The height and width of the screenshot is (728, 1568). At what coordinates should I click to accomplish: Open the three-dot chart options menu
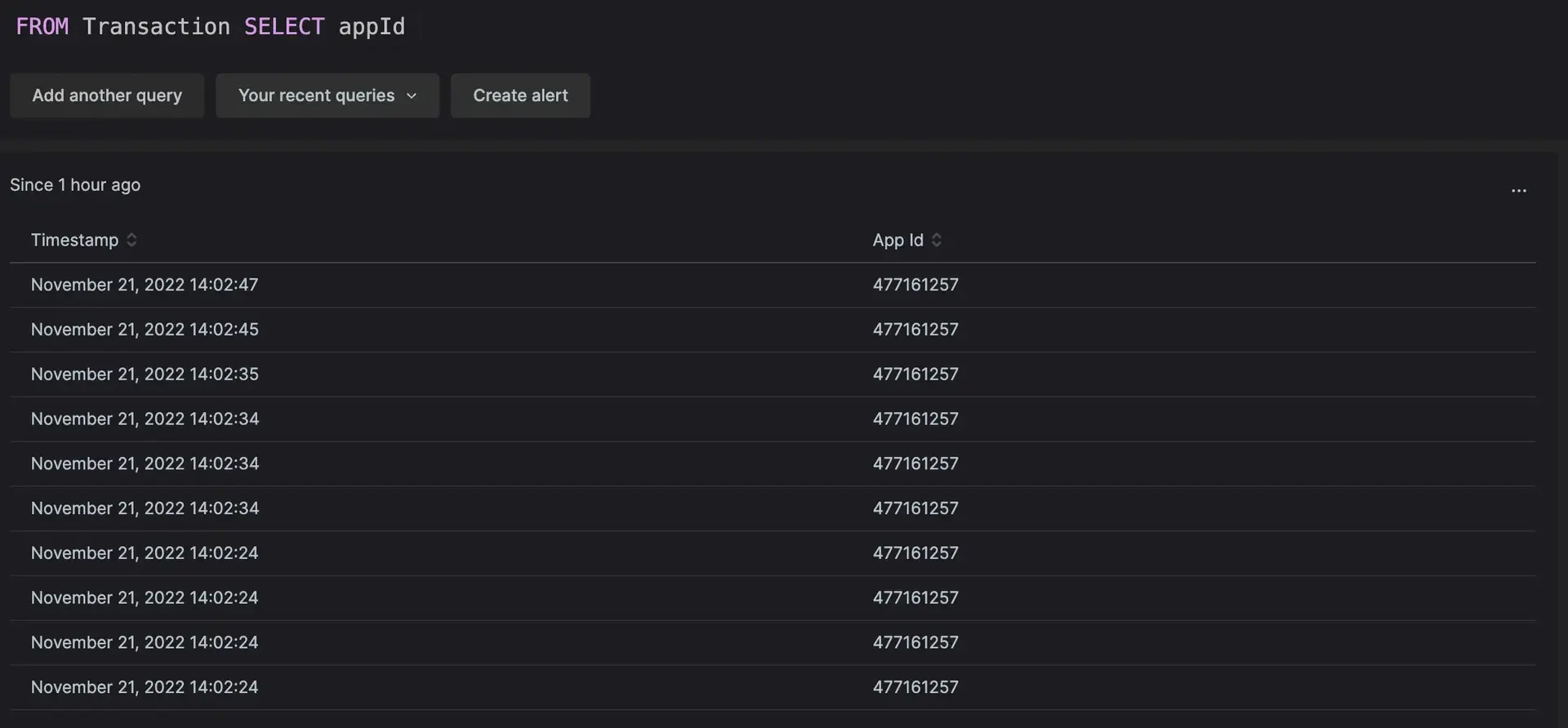click(x=1518, y=190)
